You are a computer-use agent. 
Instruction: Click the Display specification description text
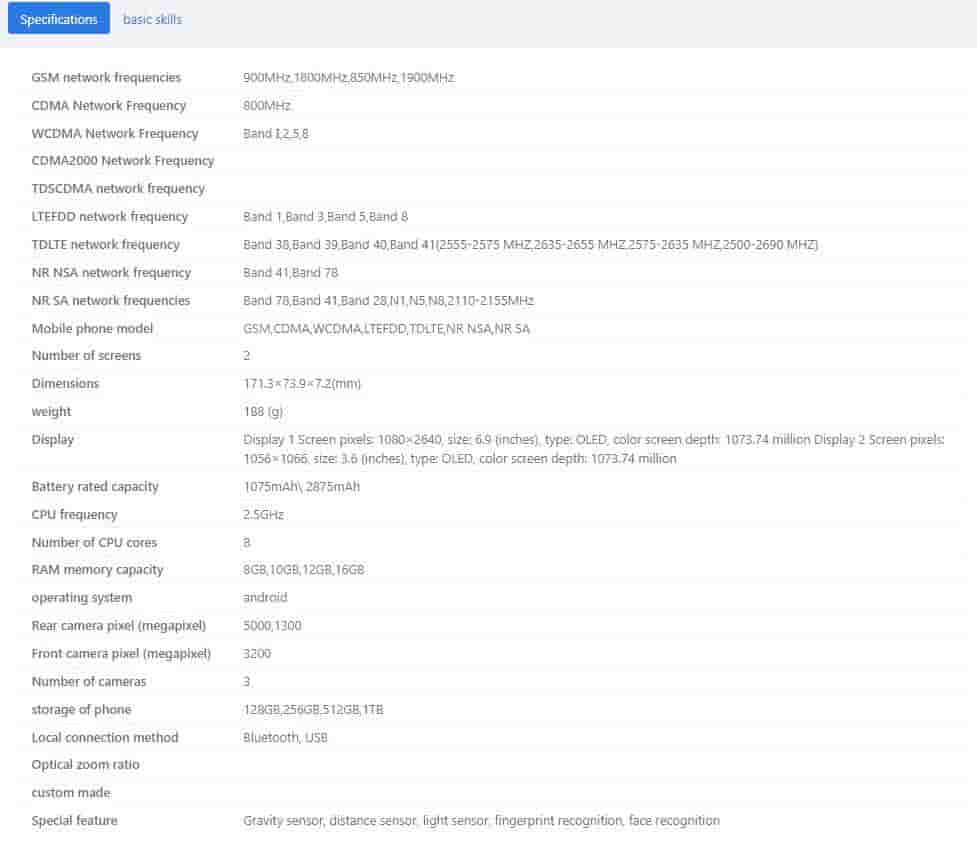(x=593, y=449)
